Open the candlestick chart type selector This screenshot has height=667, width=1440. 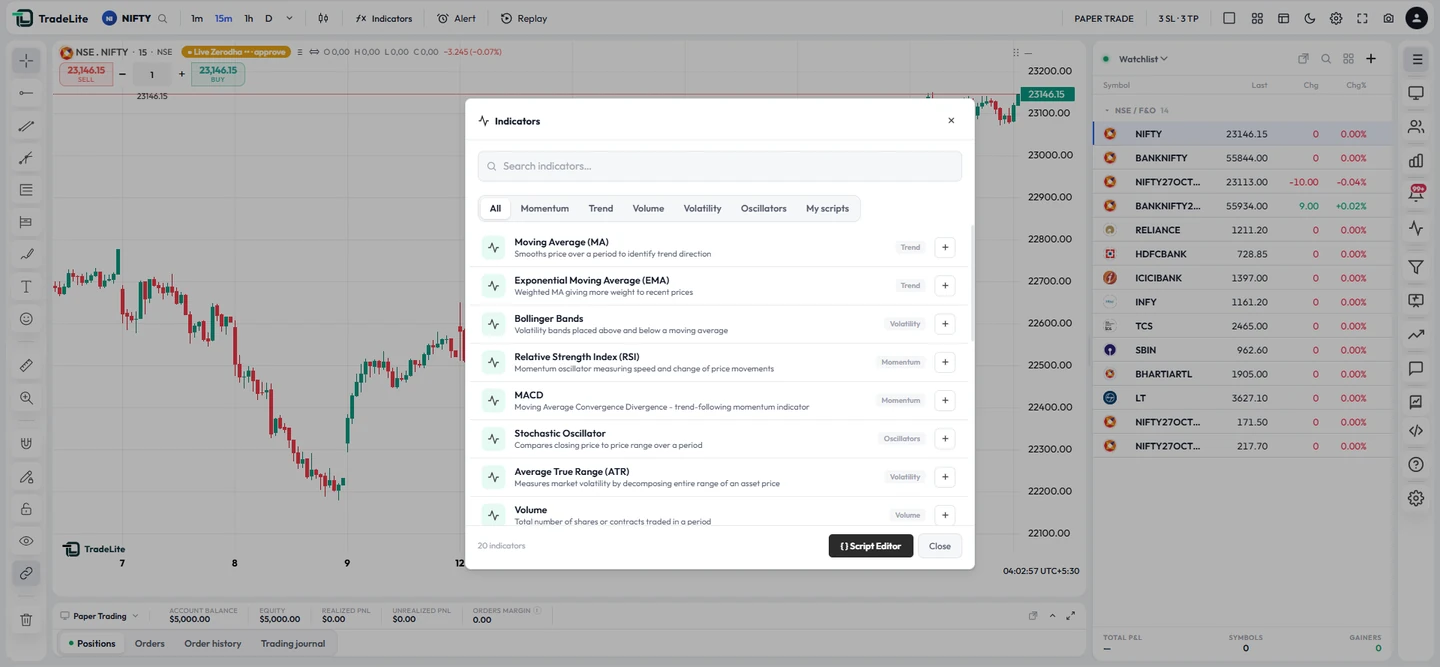click(x=323, y=18)
